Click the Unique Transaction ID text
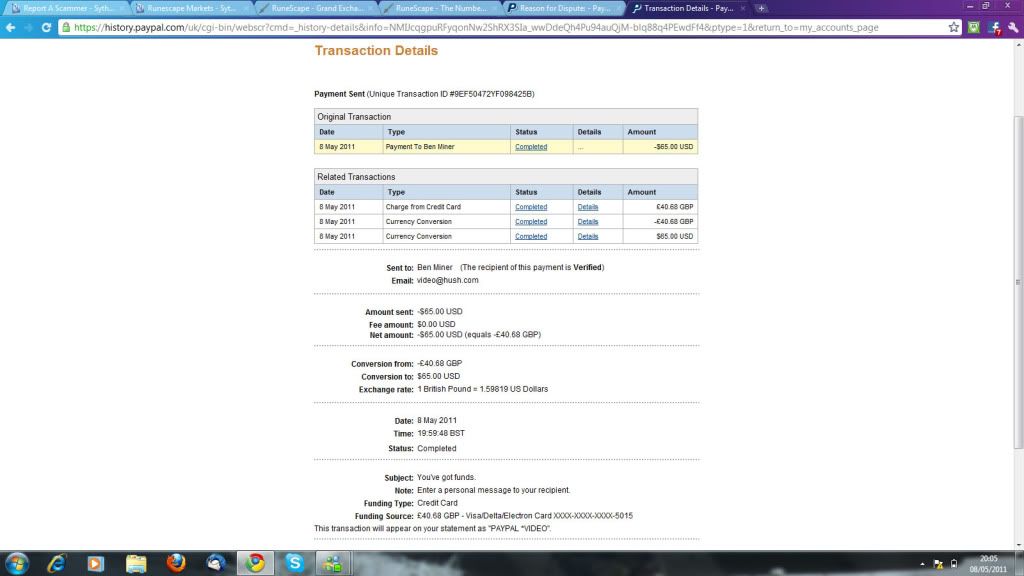 [x=451, y=94]
